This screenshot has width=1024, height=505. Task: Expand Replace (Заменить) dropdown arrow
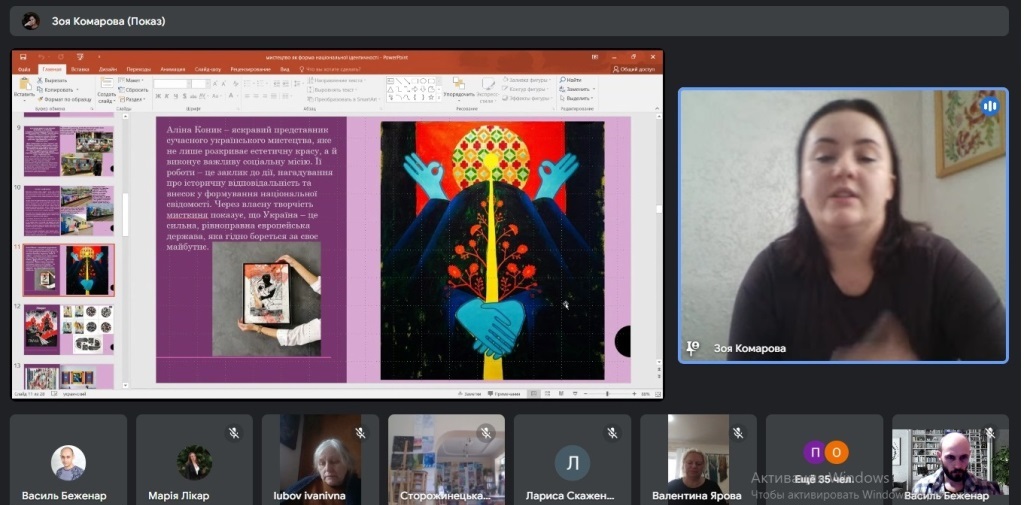pyautogui.click(x=593, y=89)
